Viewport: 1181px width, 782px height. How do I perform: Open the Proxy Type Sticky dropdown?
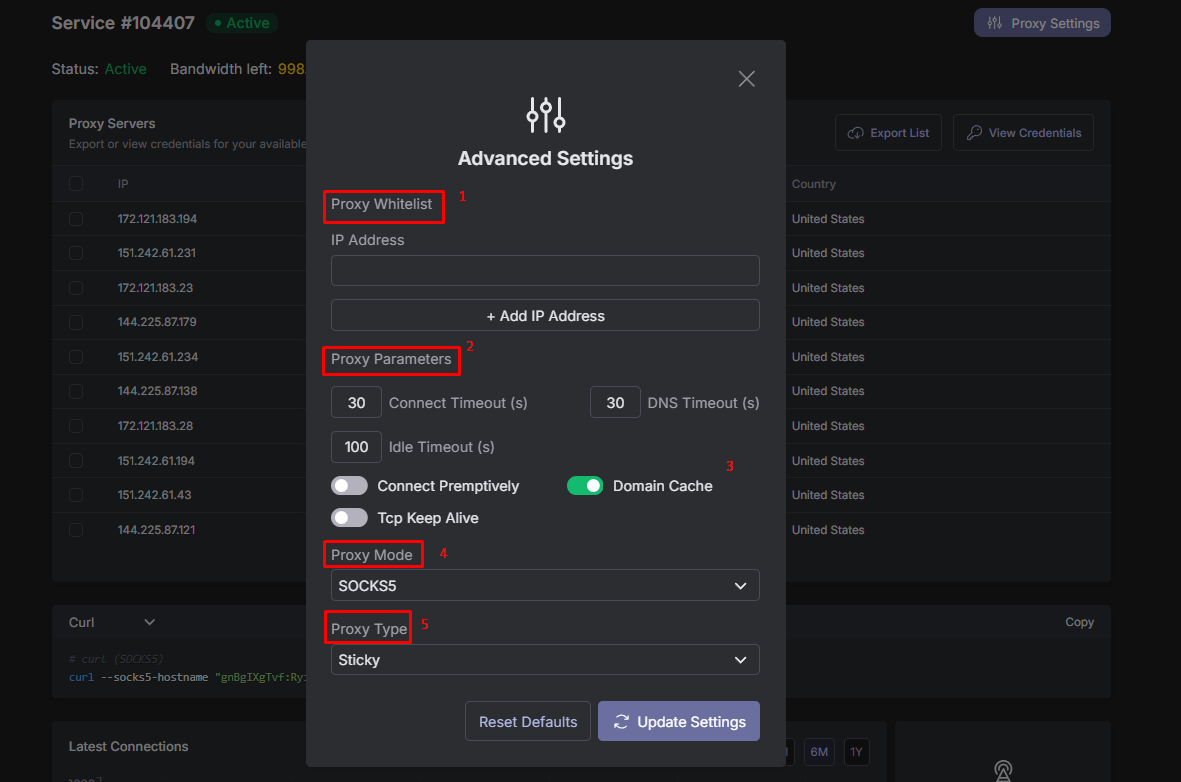coord(545,660)
